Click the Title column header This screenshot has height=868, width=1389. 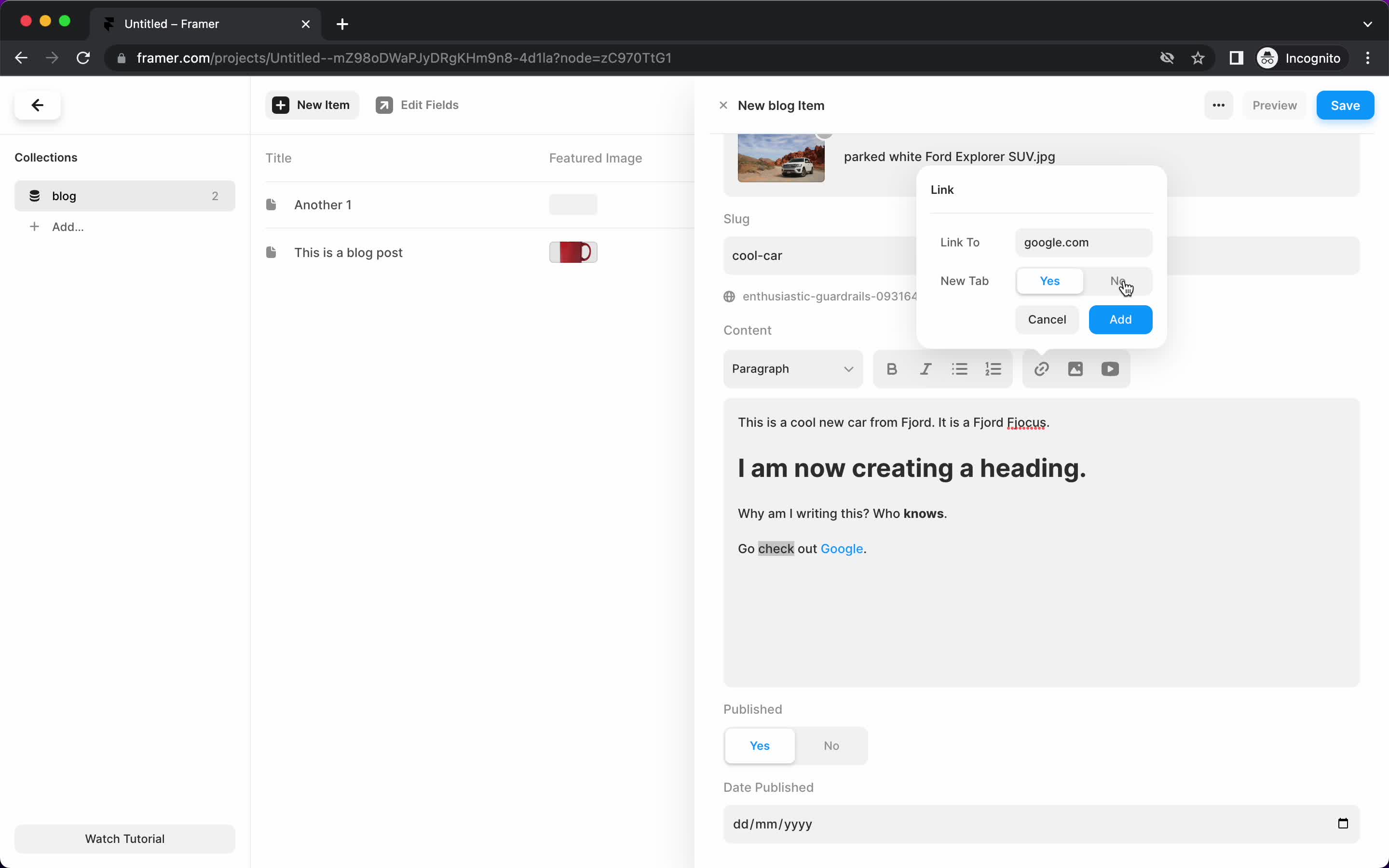pyautogui.click(x=278, y=158)
